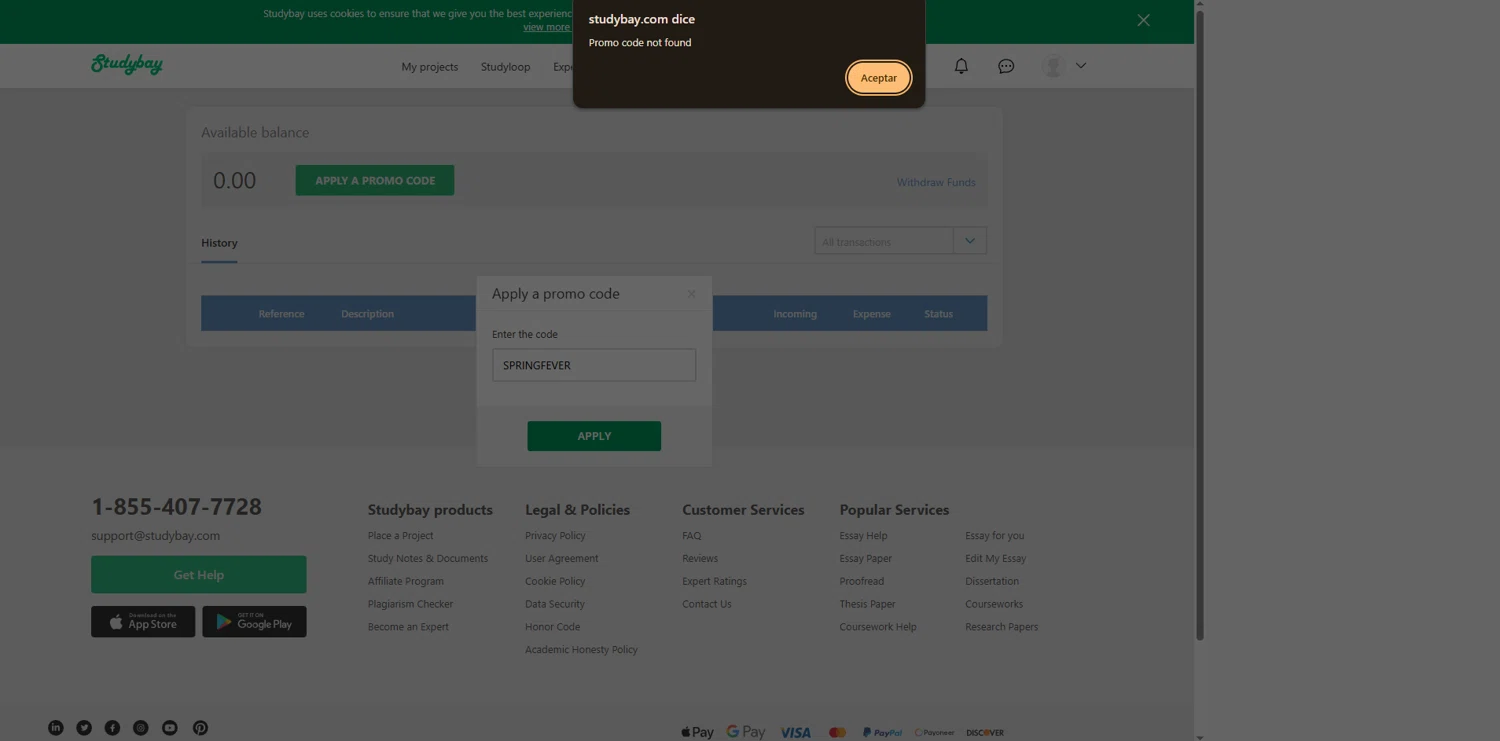Click the green Apply a Promo Code button
1500x741 pixels.
tap(375, 180)
